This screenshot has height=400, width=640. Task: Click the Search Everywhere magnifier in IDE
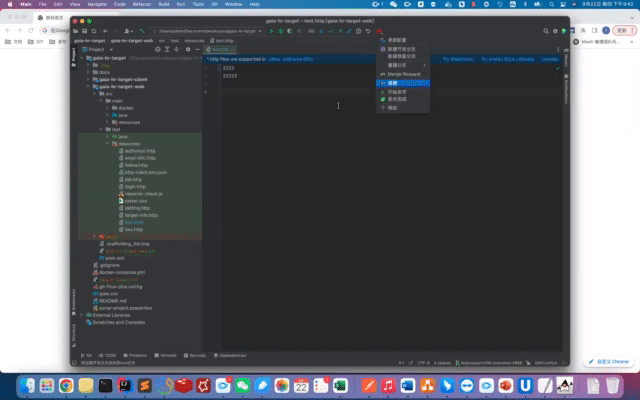click(x=546, y=31)
